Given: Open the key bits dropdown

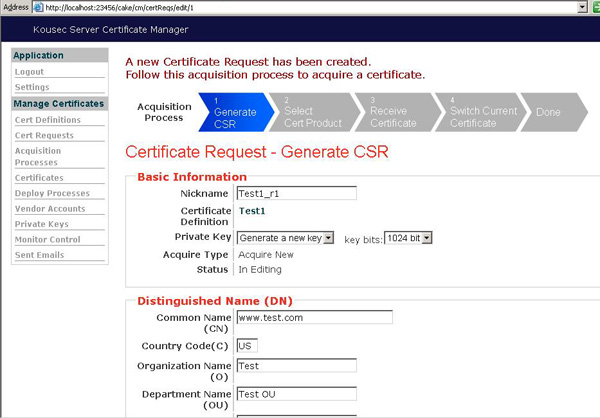Looking at the screenshot, I should coord(408,238).
